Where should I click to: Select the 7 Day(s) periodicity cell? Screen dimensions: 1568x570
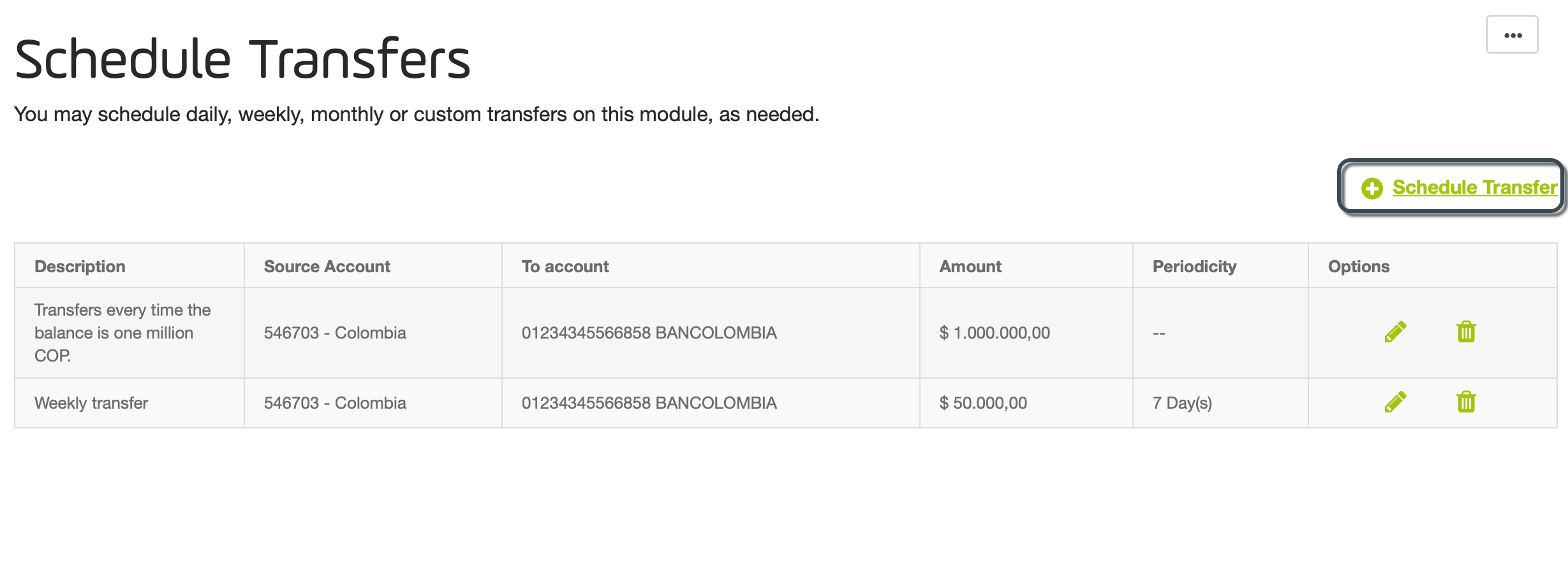pos(1220,403)
